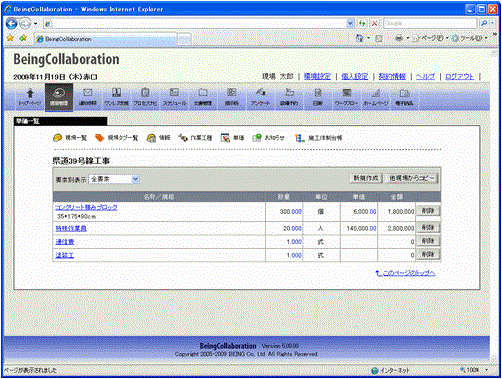Open the コンクリート積みブロック item link
This screenshot has width=502, height=379.
[86, 207]
